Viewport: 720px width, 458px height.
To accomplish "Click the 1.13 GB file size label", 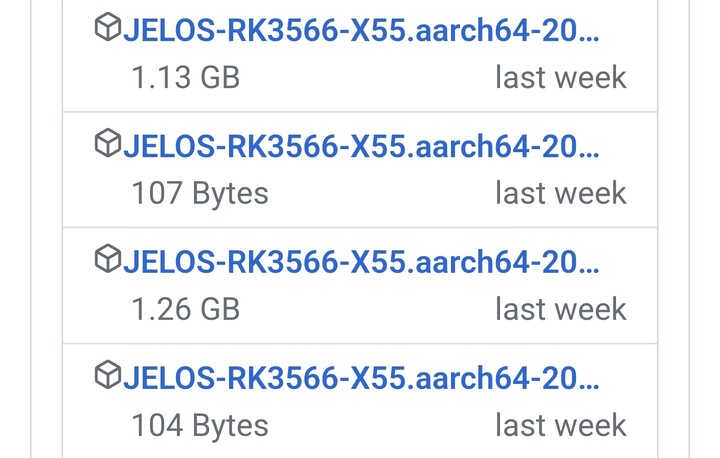I will pyautogui.click(x=186, y=77).
